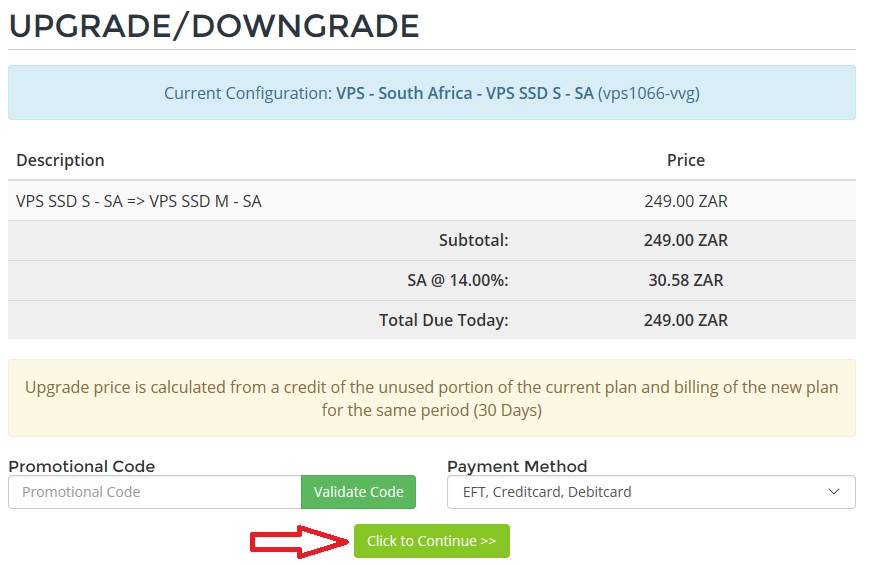Click the vps1066-vvg hostname text

(x=649, y=93)
